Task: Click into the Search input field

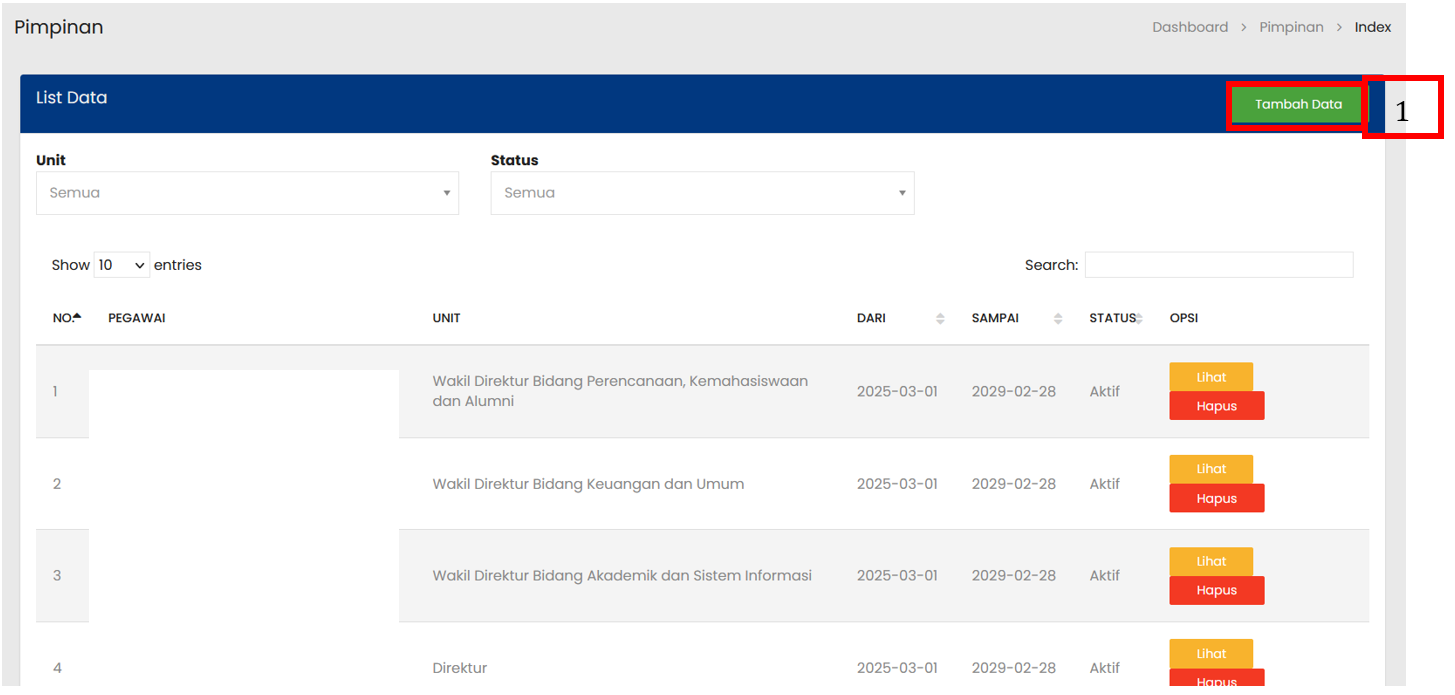Action: click(x=1218, y=265)
